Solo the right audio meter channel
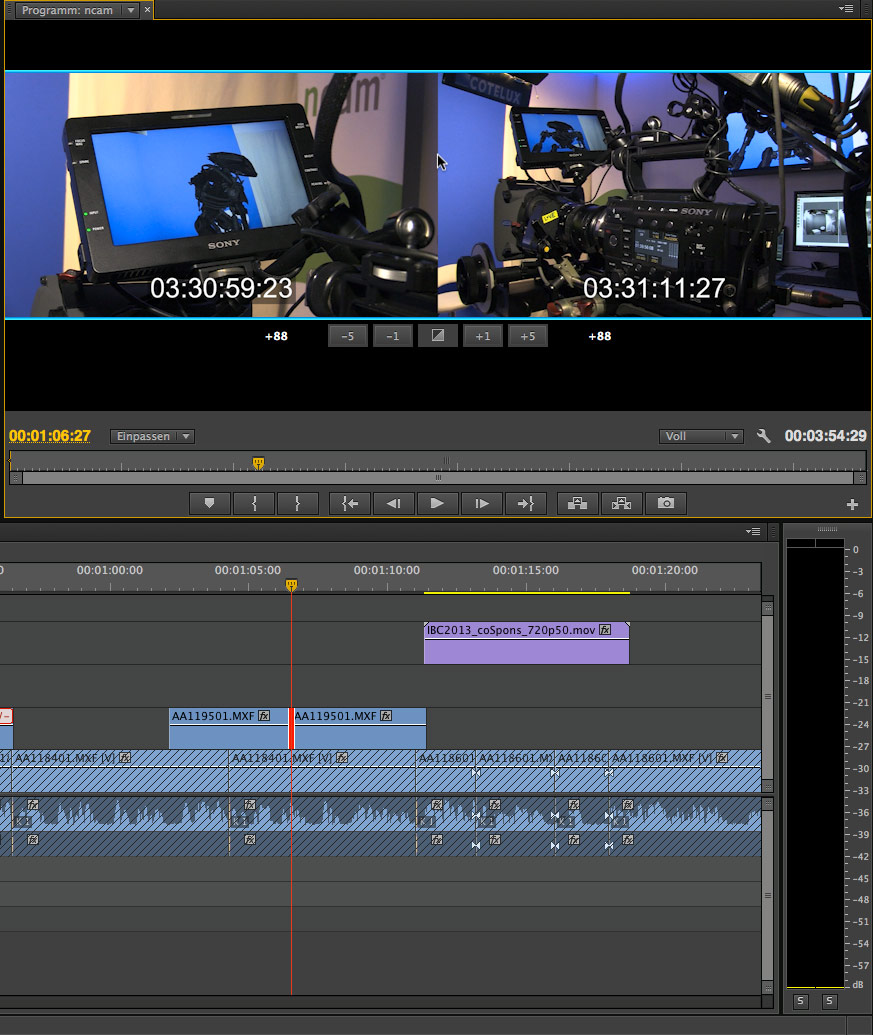 click(829, 1001)
